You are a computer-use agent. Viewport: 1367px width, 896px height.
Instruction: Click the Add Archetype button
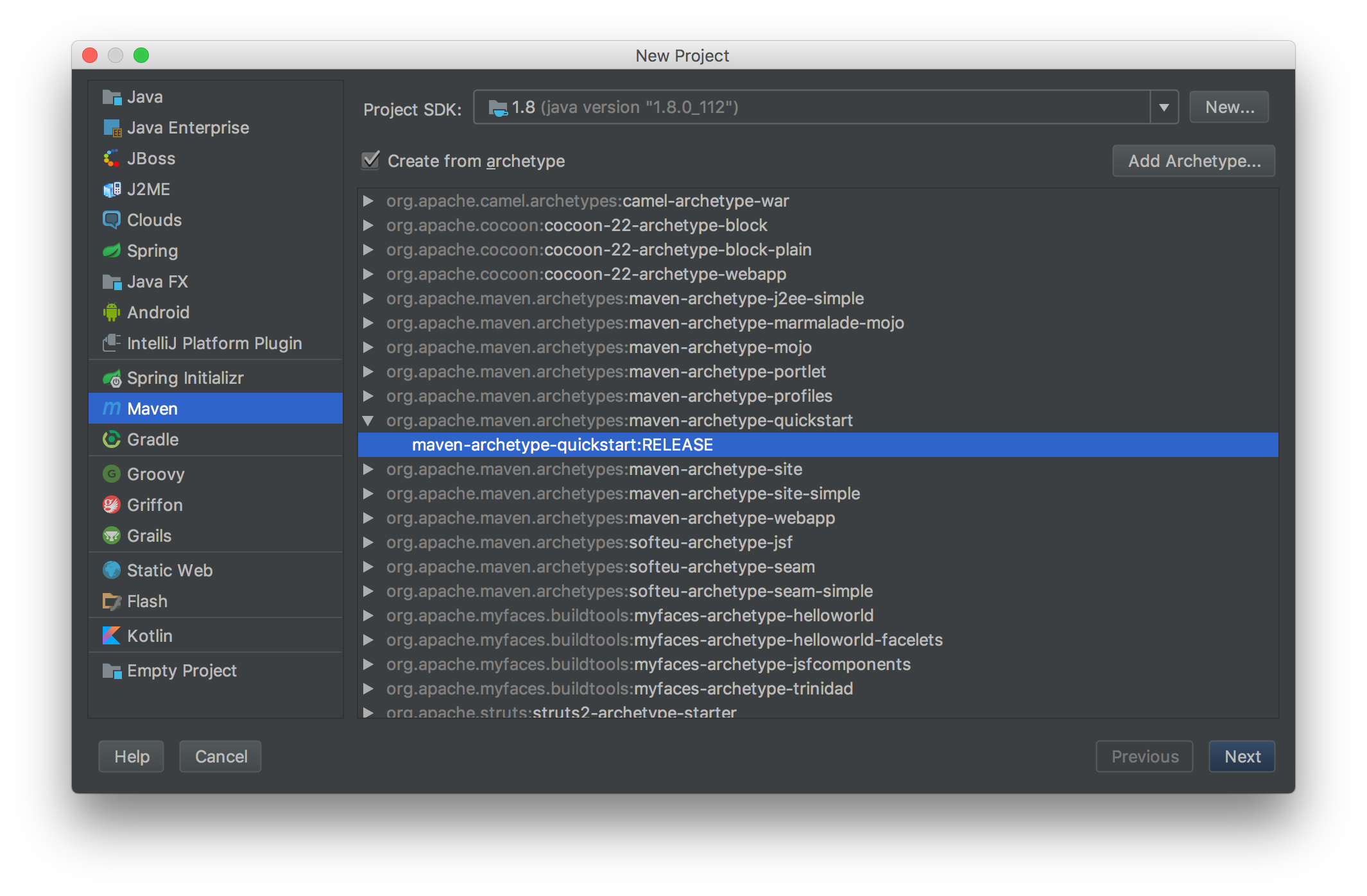pyautogui.click(x=1193, y=160)
